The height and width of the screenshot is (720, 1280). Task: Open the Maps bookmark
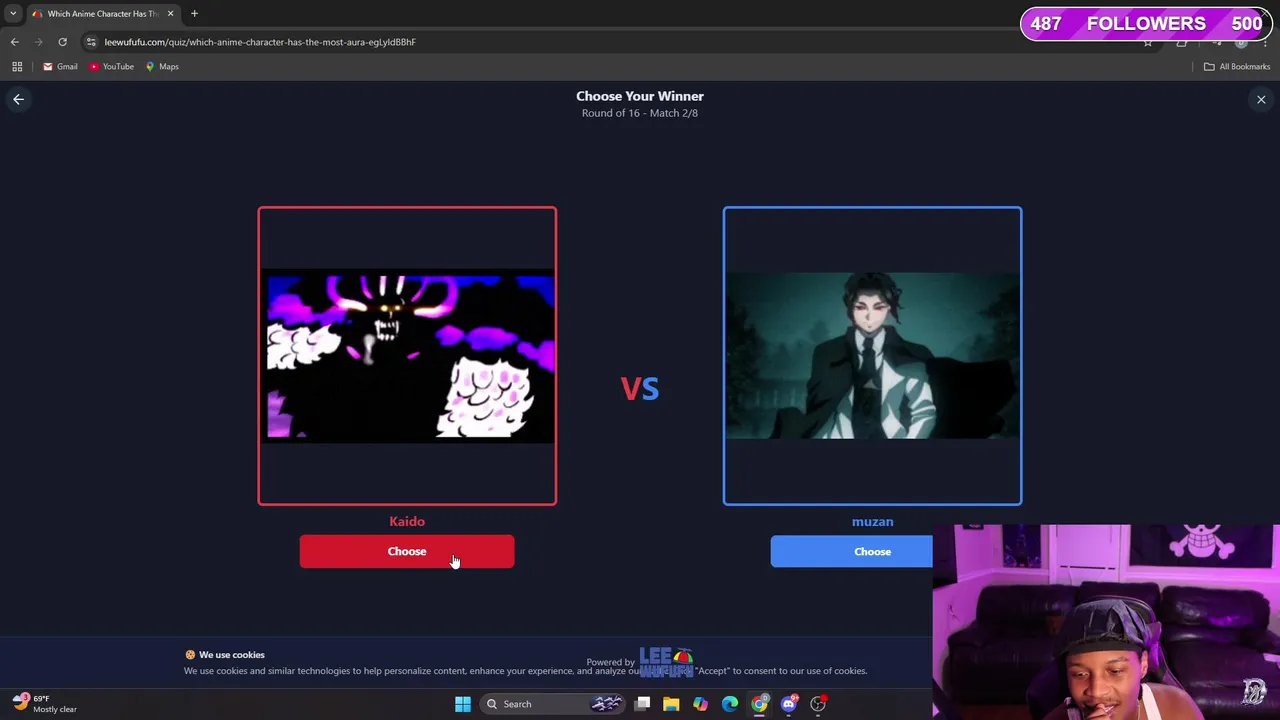pos(162,66)
